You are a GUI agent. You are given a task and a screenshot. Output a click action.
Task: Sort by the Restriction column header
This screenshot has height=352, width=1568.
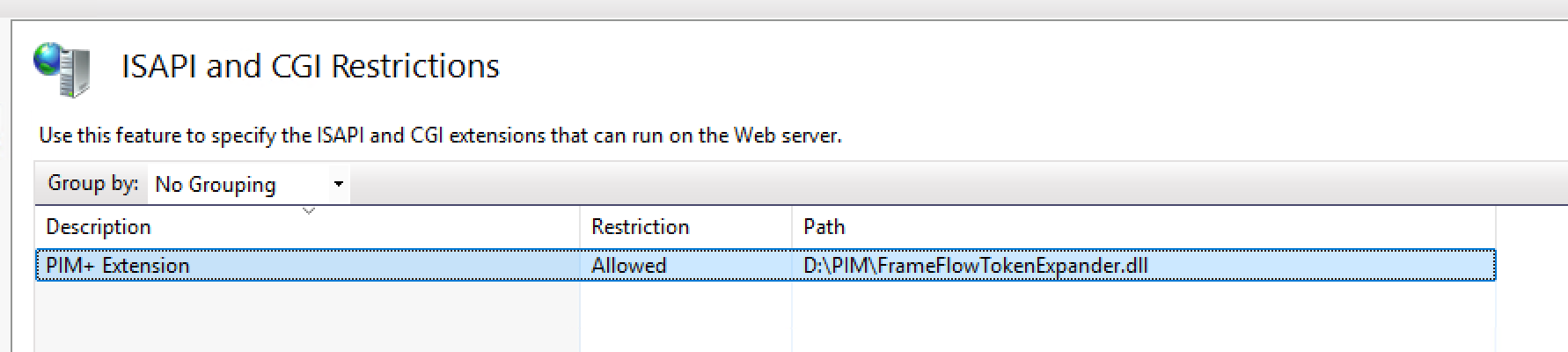pyautogui.click(x=640, y=227)
